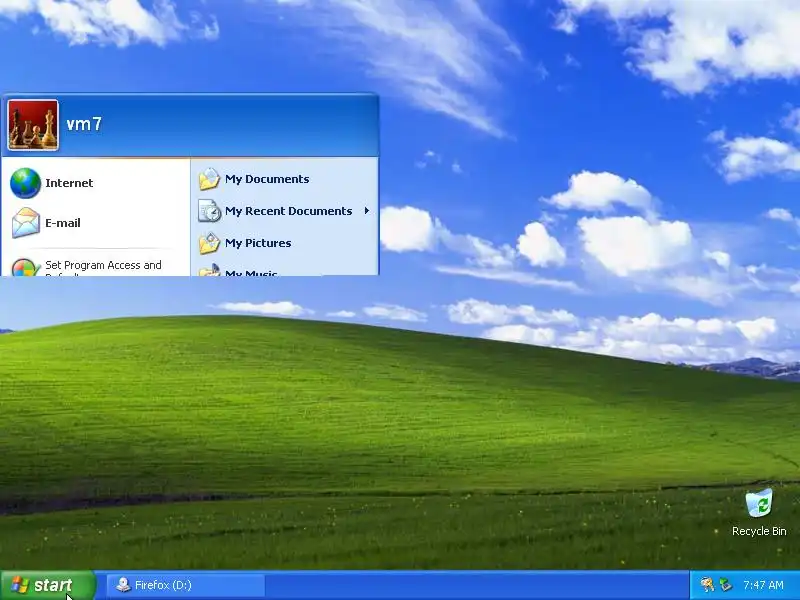Open E-mail from the Start menu
Viewport: 800px width, 600px height.
96,223
